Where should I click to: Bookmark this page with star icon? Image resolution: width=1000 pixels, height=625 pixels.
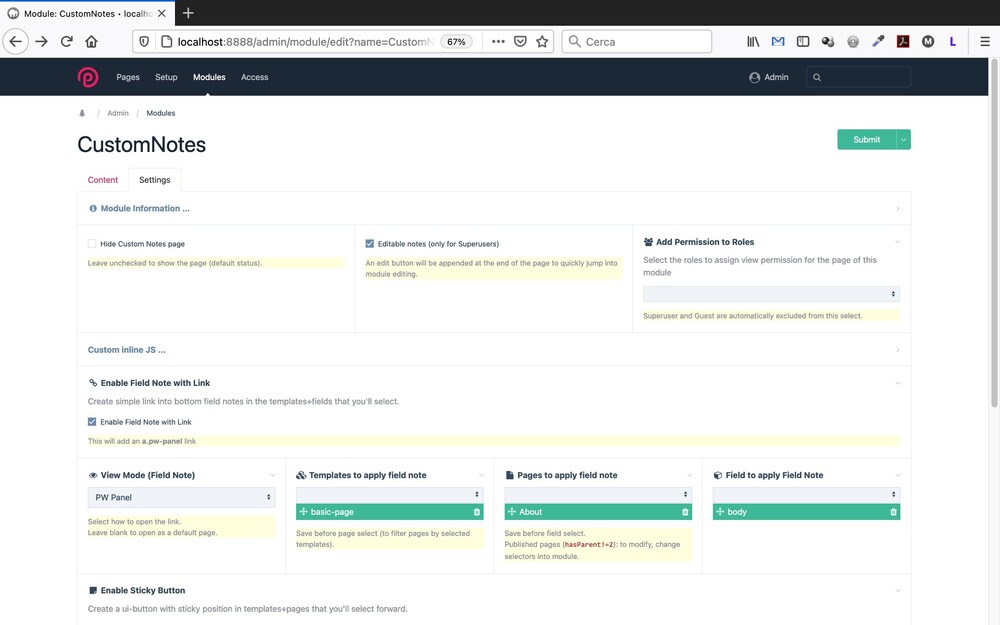(542, 42)
